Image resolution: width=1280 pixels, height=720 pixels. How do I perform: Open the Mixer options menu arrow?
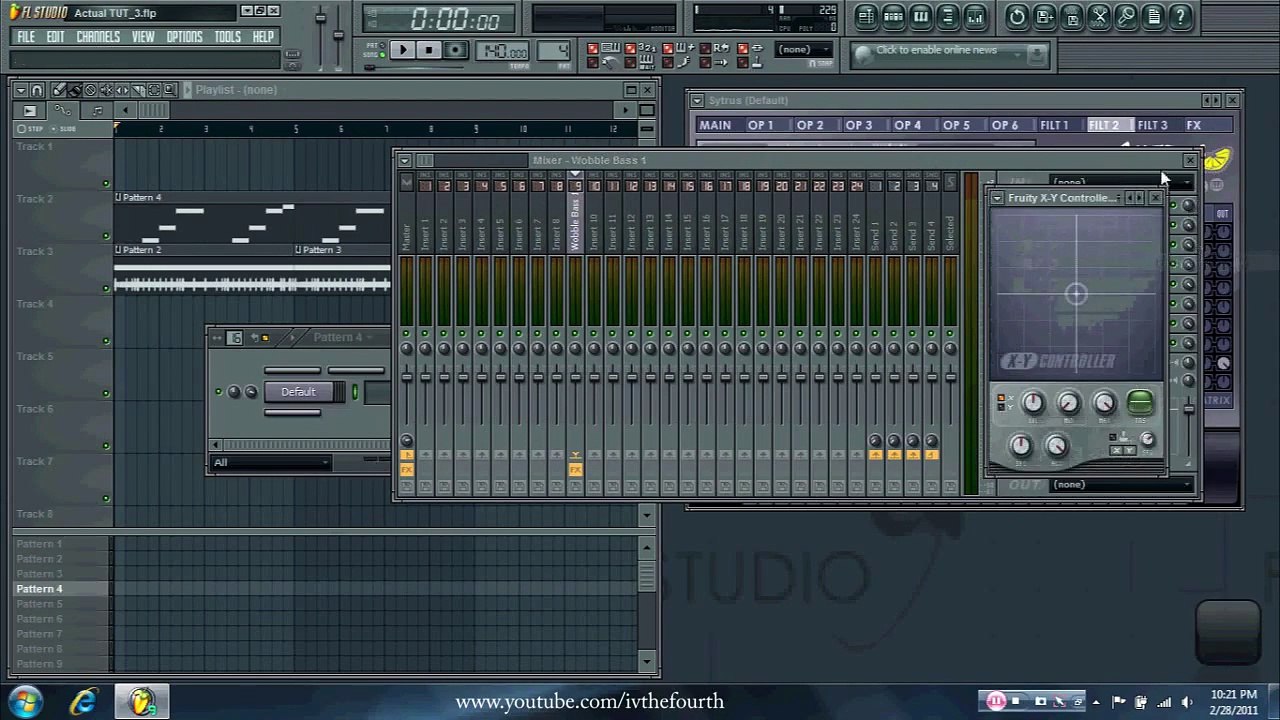coord(404,160)
